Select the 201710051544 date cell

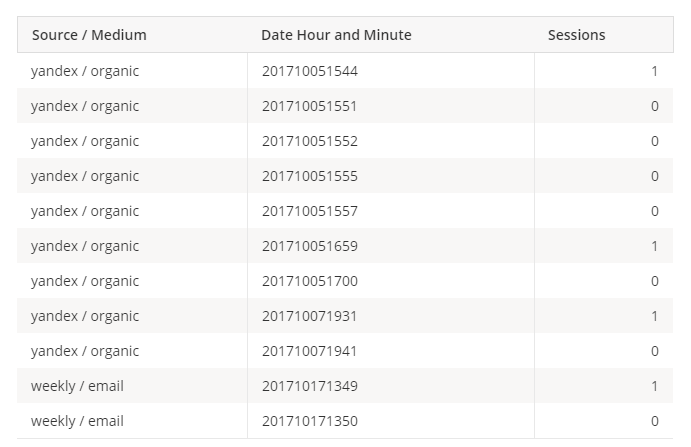pyautogui.click(x=309, y=71)
